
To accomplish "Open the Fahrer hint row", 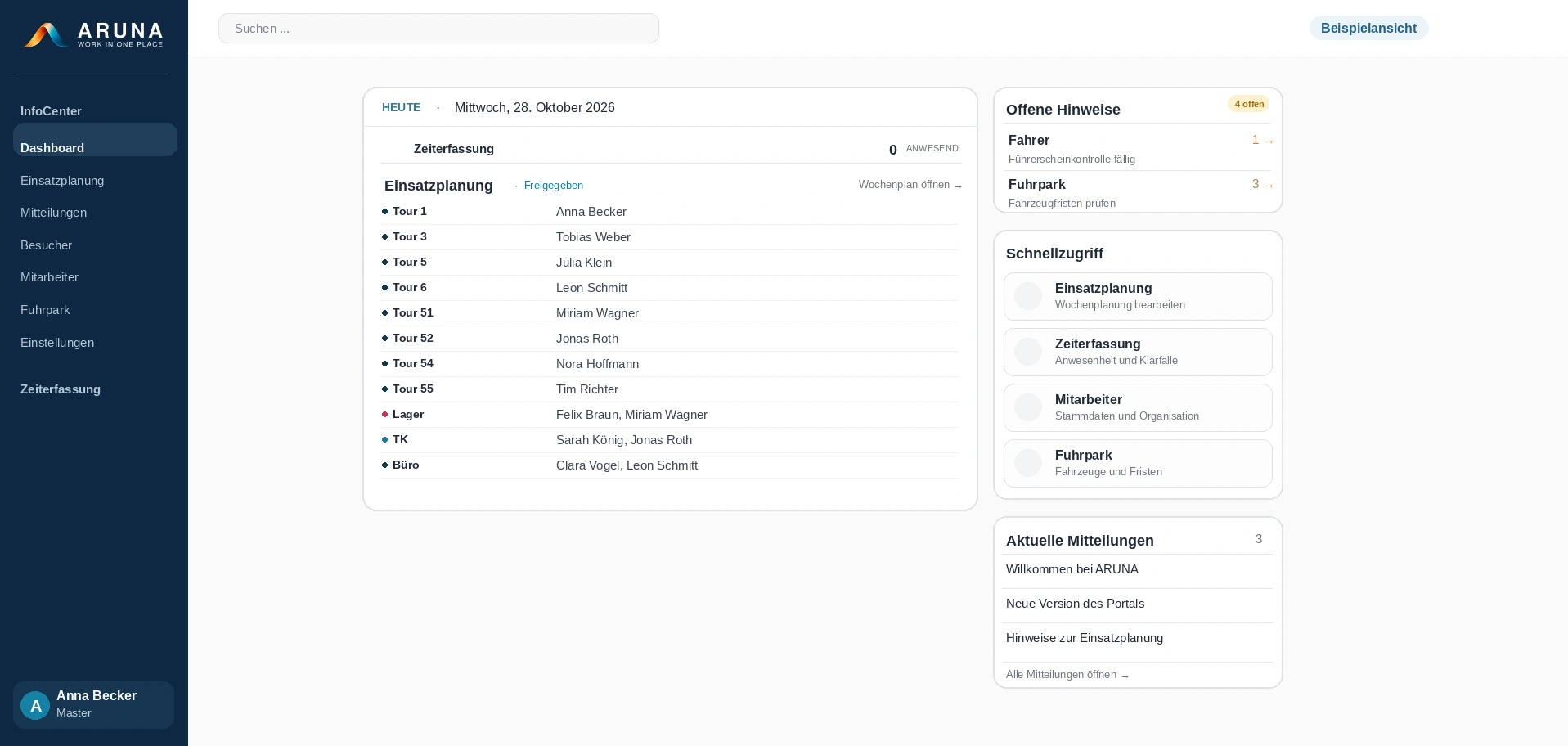I will [x=1138, y=148].
